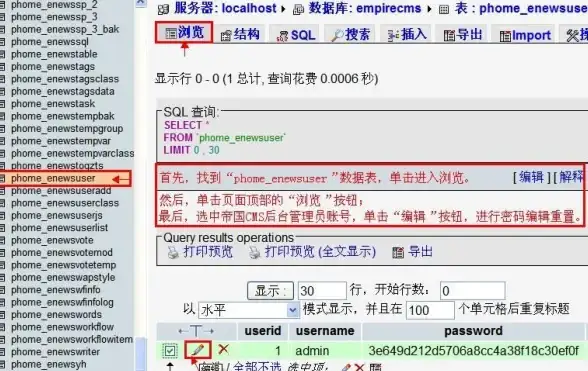Click repeat headers field showing 100
This screenshot has width=588, height=371.
tap(430, 310)
